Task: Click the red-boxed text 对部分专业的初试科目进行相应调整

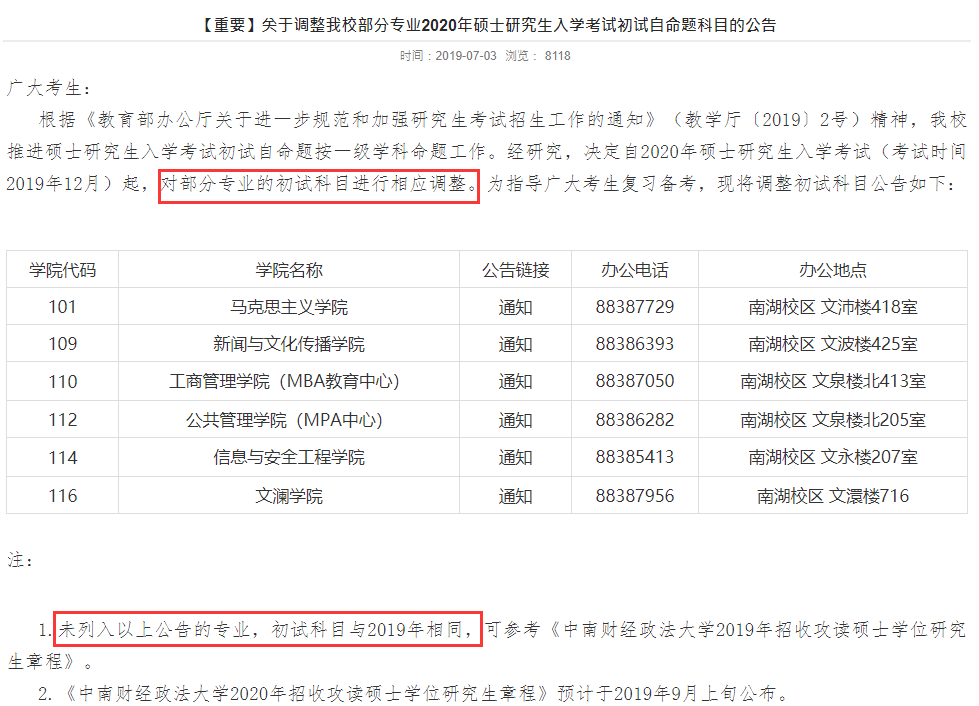Action: click(x=319, y=185)
